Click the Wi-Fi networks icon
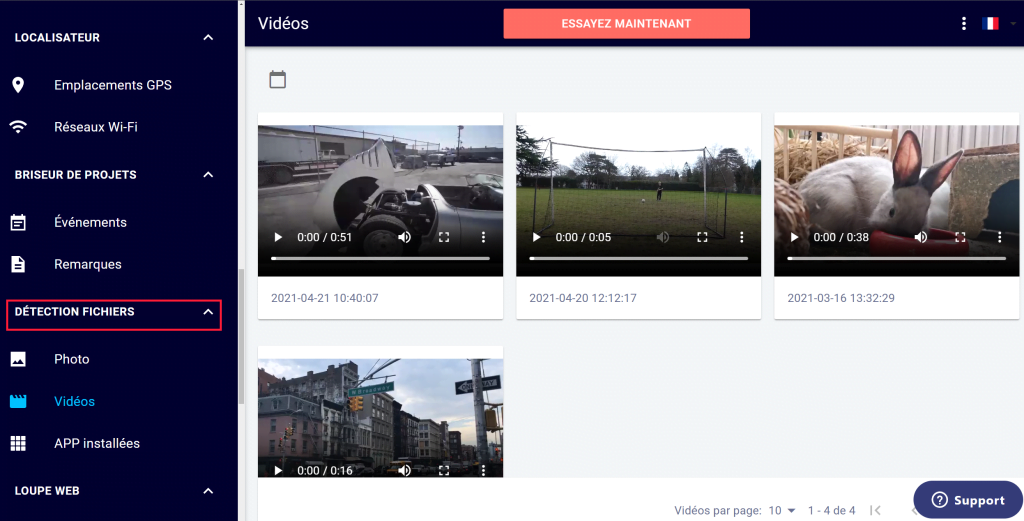The width and height of the screenshot is (1024, 521). click(18, 127)
